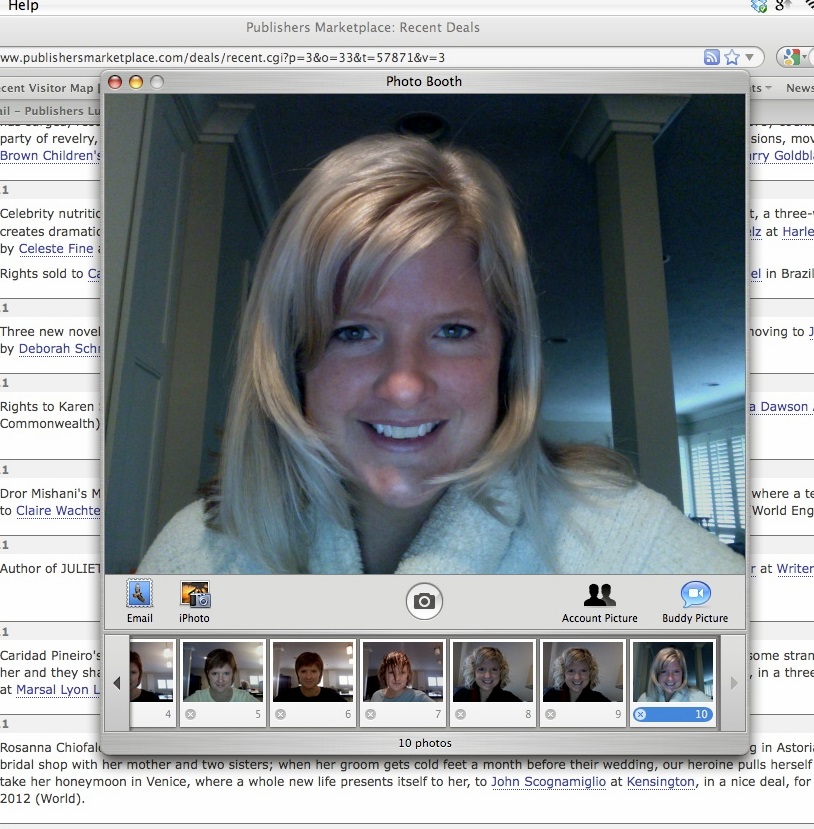814x829 pixels.
Task: Open Deborah Sch link in browser page
Action: [x=59, y=348]
